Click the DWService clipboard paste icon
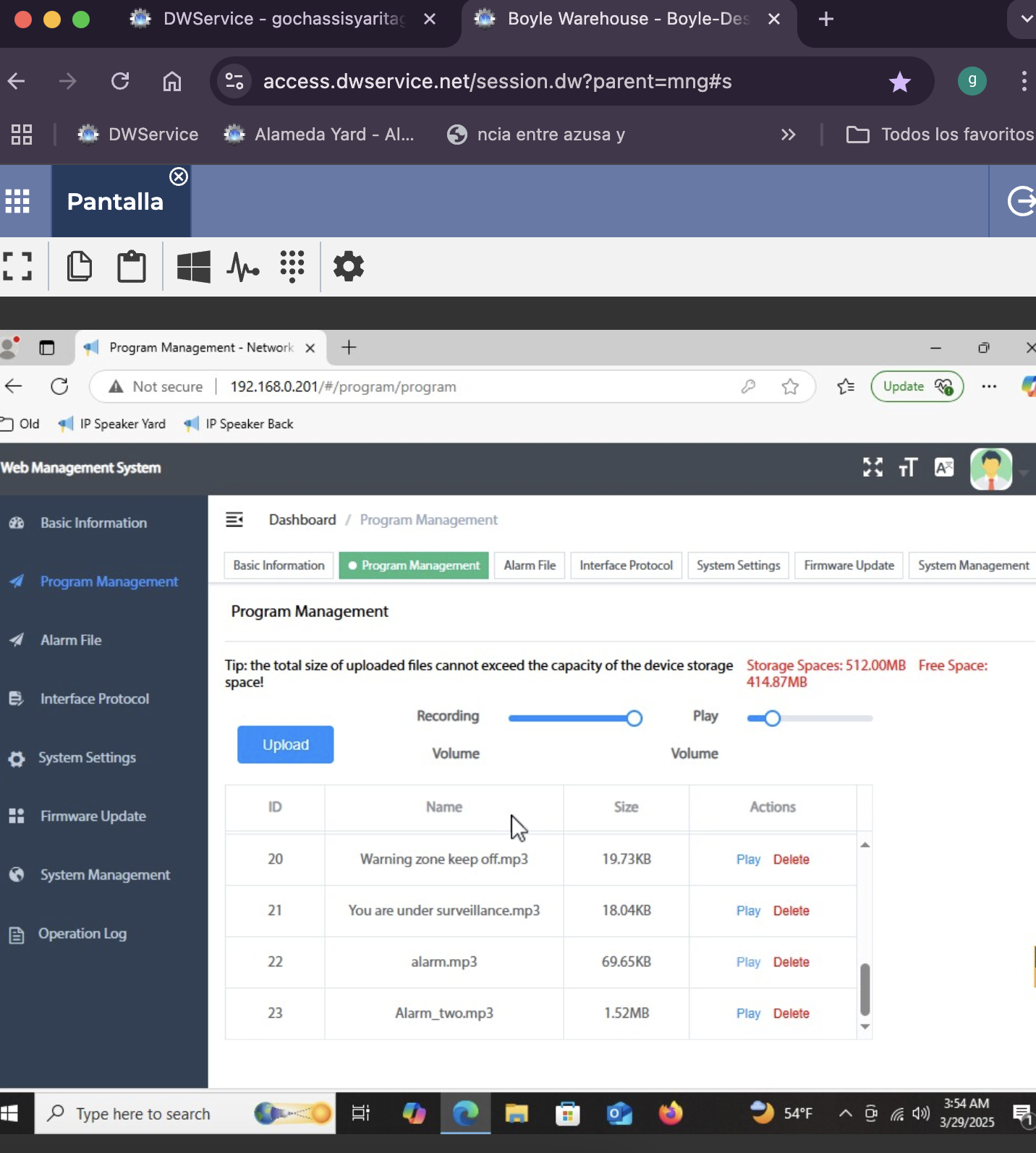1036x1153 pixels. click(x=132, y=266)
